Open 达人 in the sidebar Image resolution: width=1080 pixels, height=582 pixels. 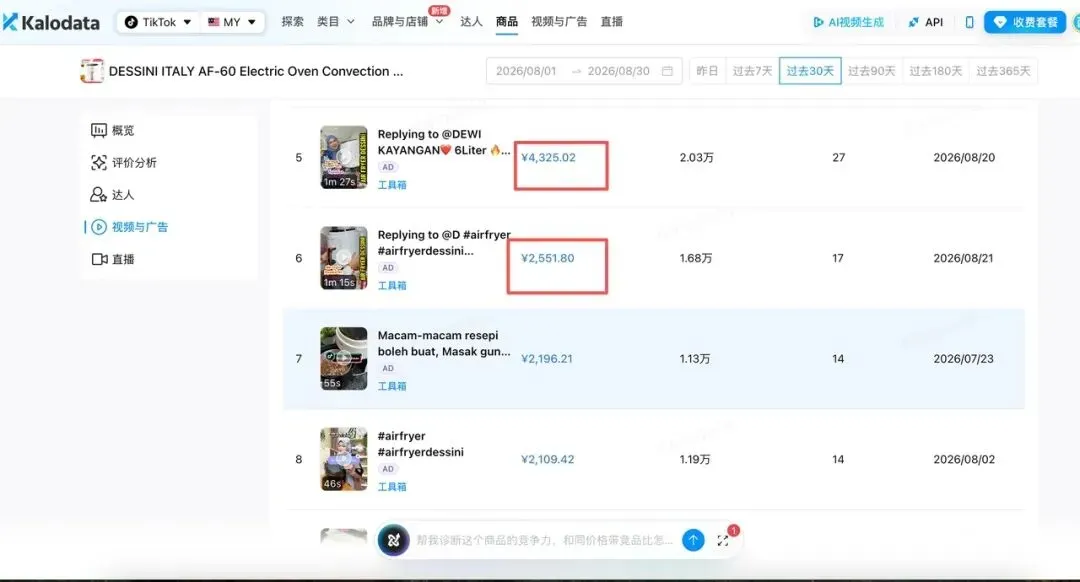pos(112,195)
